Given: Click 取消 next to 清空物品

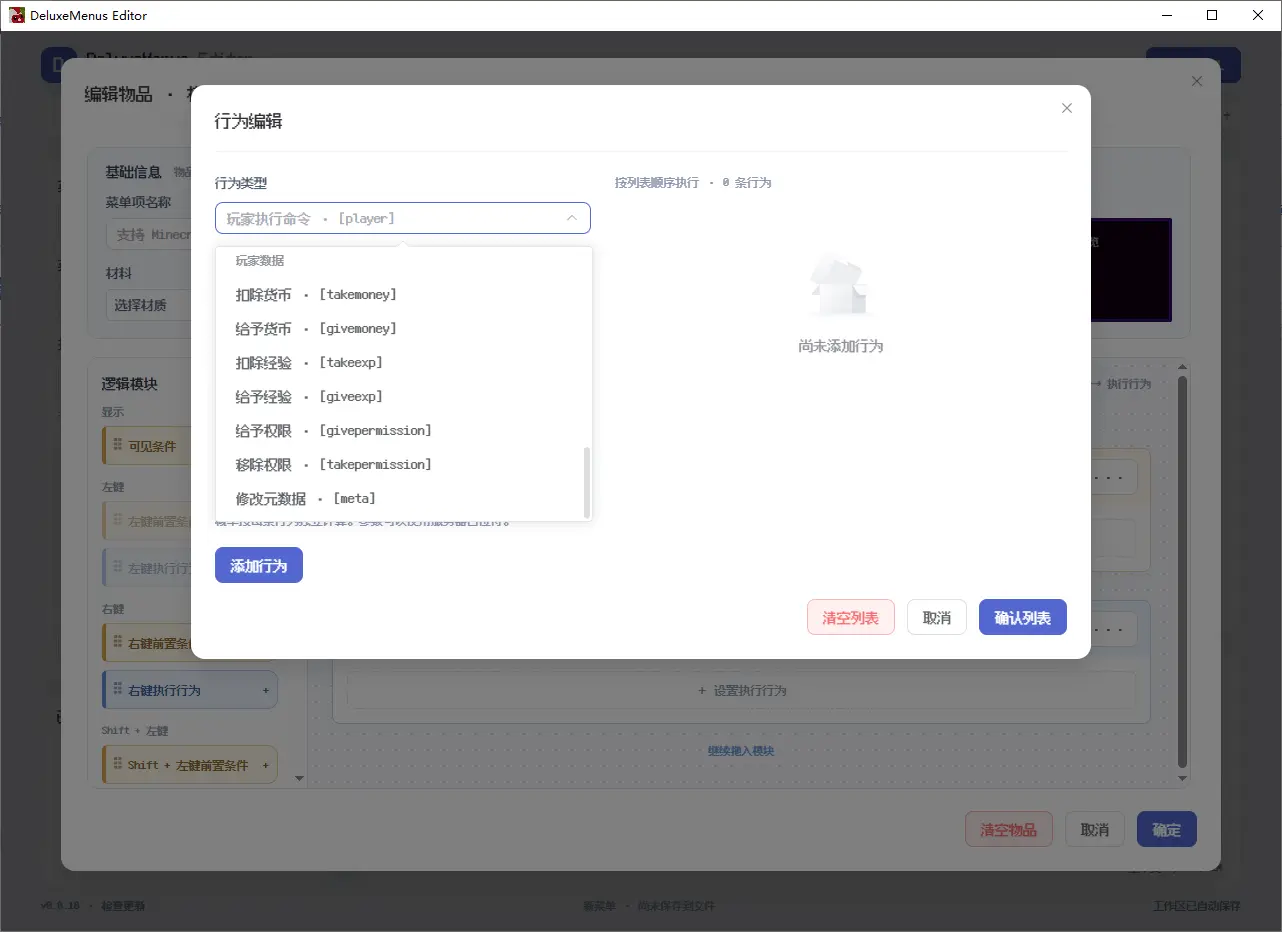Looking at the screenshot, I should pyautogui.click(x=1095, y=830).
